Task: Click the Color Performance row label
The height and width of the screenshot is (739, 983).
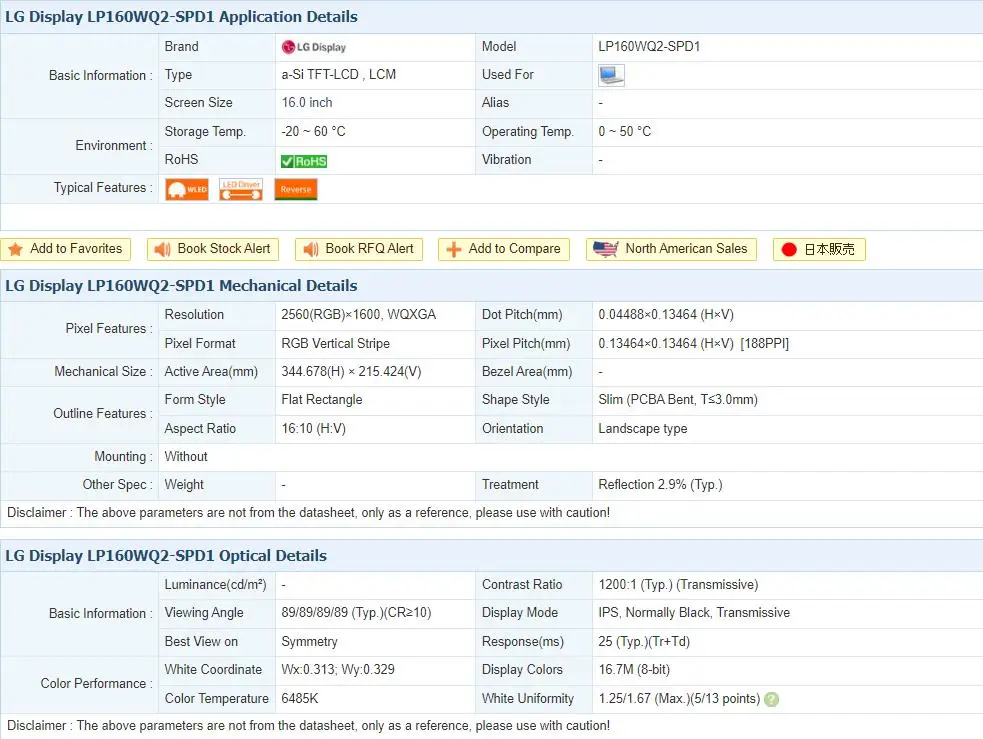Action: tap(97, 684)
